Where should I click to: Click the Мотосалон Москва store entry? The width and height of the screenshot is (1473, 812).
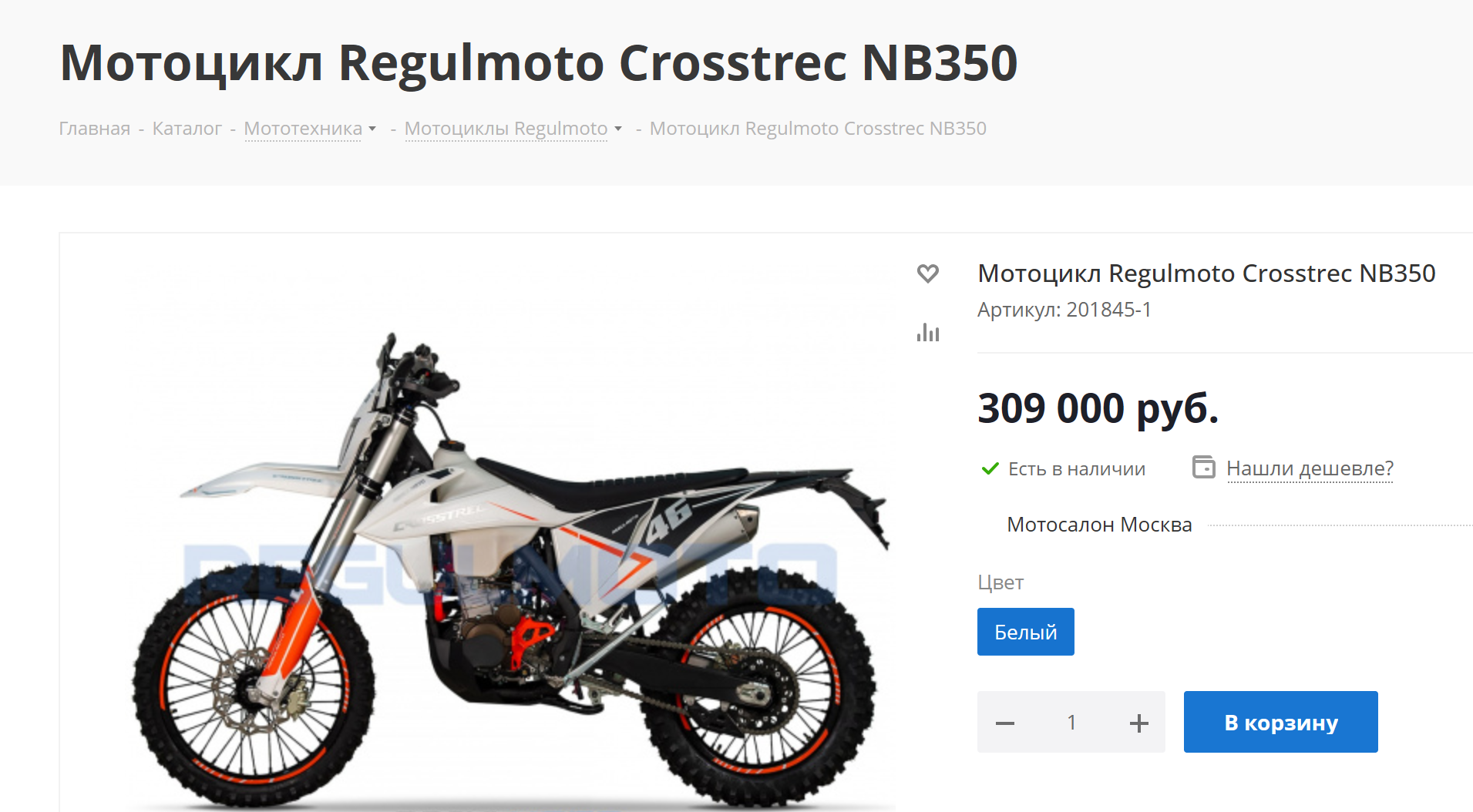click(x=1099, y=525)
